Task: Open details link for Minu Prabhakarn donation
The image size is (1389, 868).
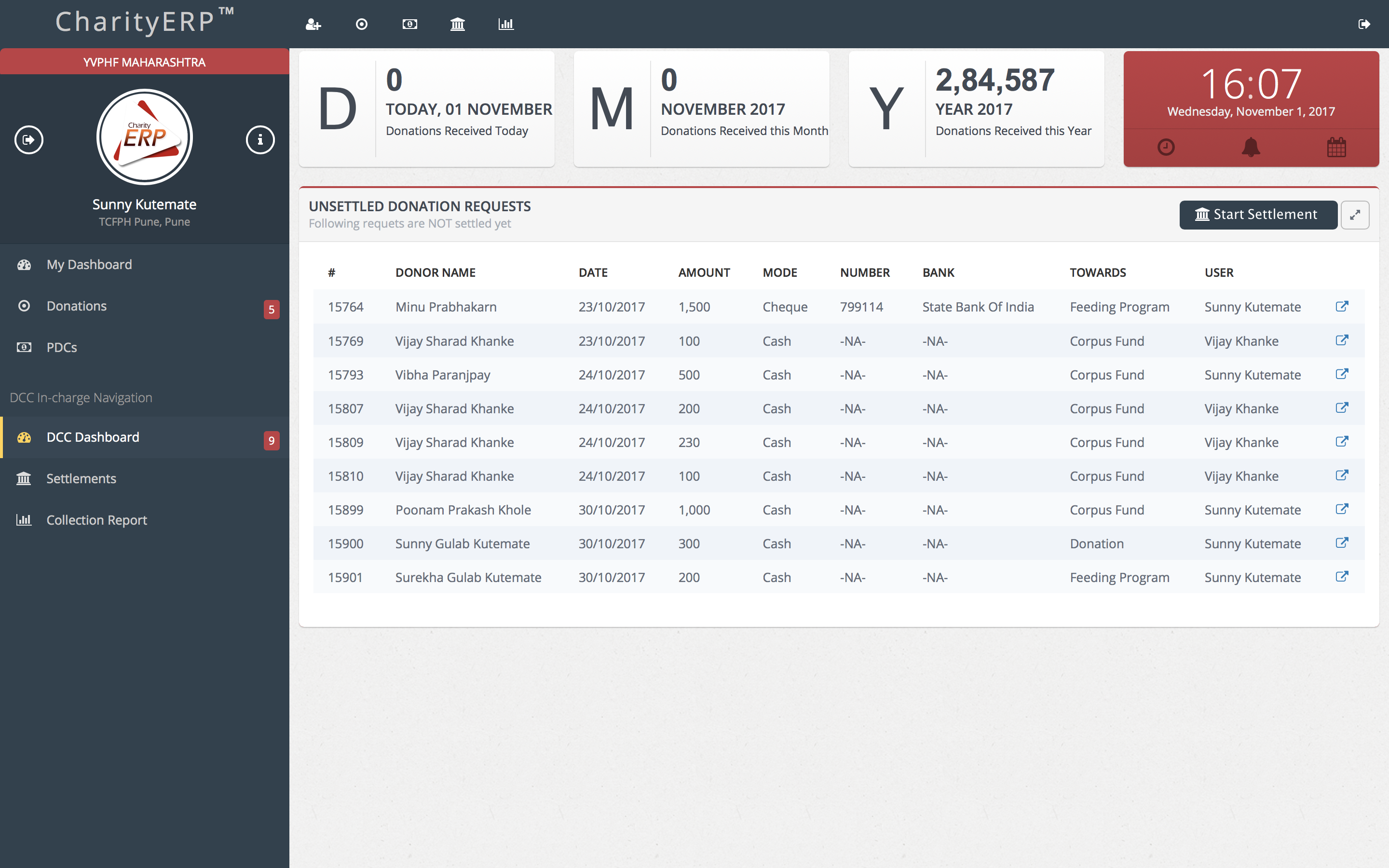Action: [1341, 307]
